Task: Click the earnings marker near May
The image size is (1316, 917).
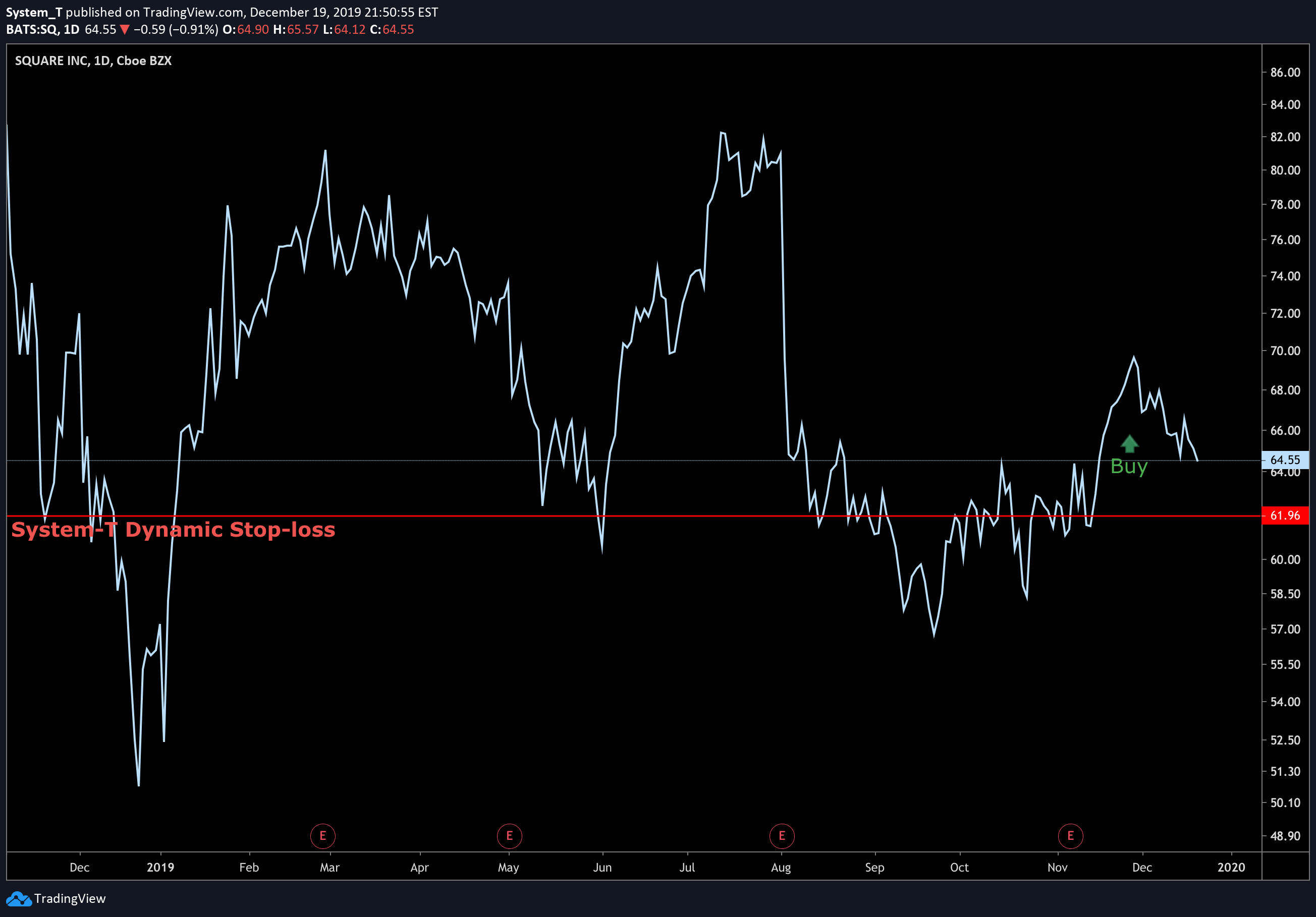Action: pyautogui.click(x=510, y=836)
